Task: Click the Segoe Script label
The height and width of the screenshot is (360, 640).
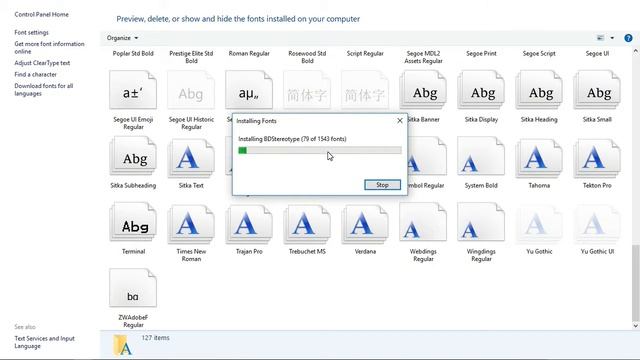Action: click(x=539, y=53)
